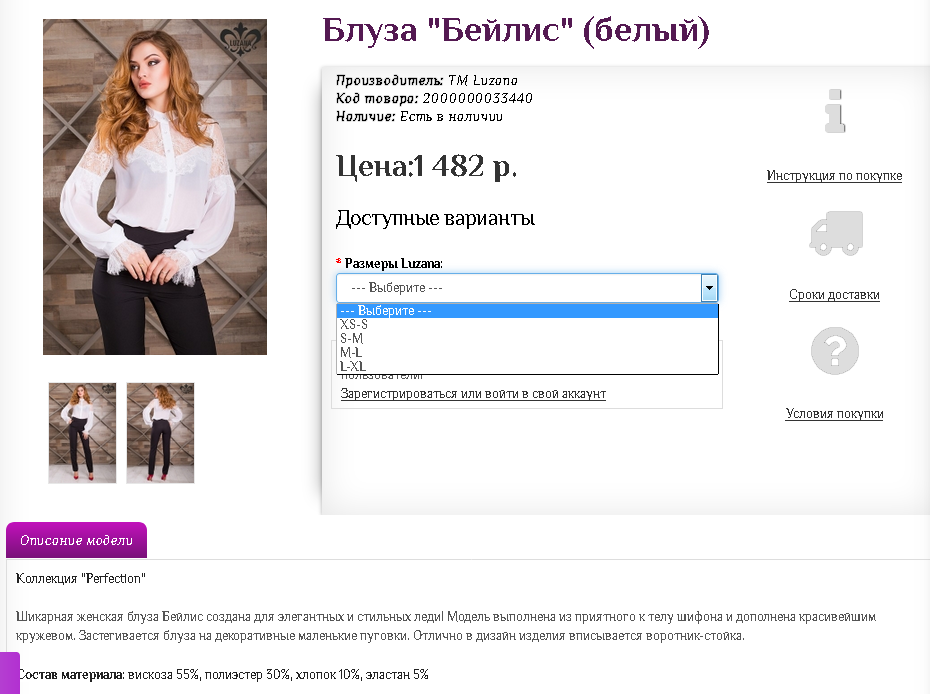The height and width of the screenshot is (694, 930).
Task: Open the front-view full-length thumbnail
Action: click(x=82, y=433)
